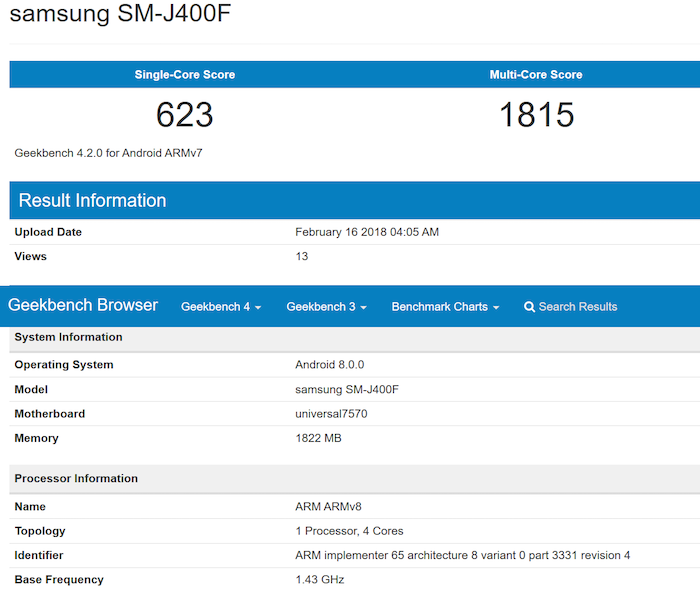Viewport: 700px width, 605px height.
Task: Expand the Geekbench 3 dropdown menu
Action: 326,307
